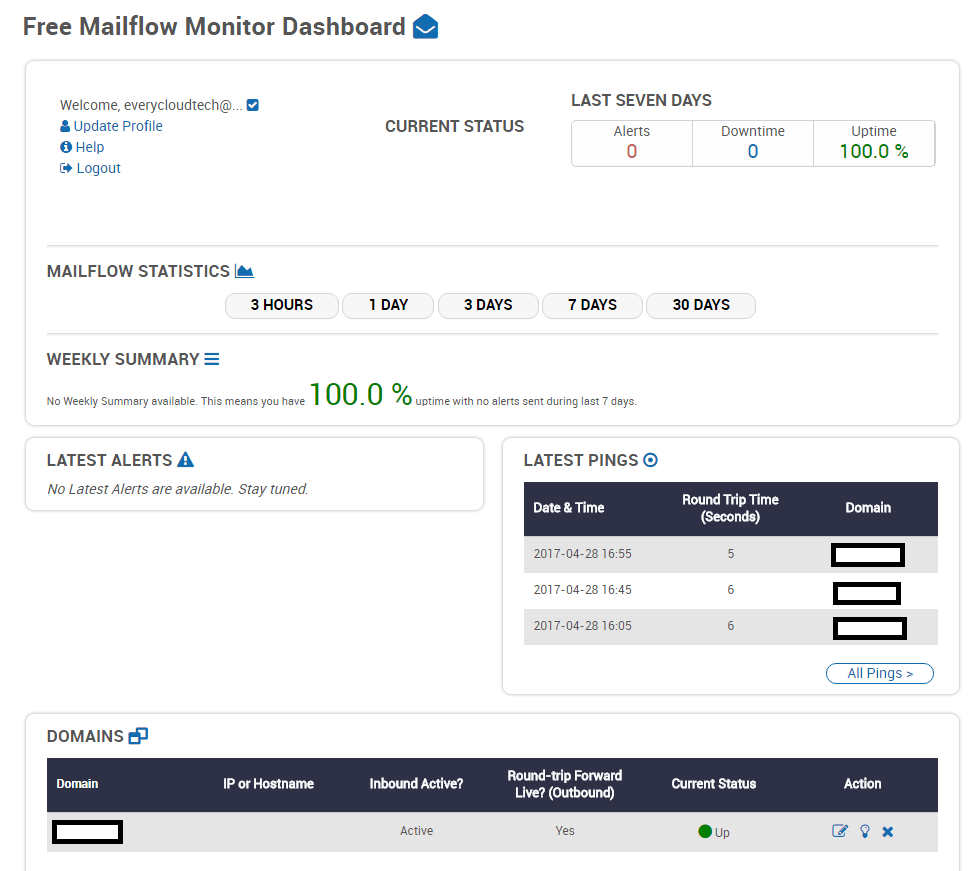
Task: Click the Weekly Summary list icon
Action: (212, 359)
